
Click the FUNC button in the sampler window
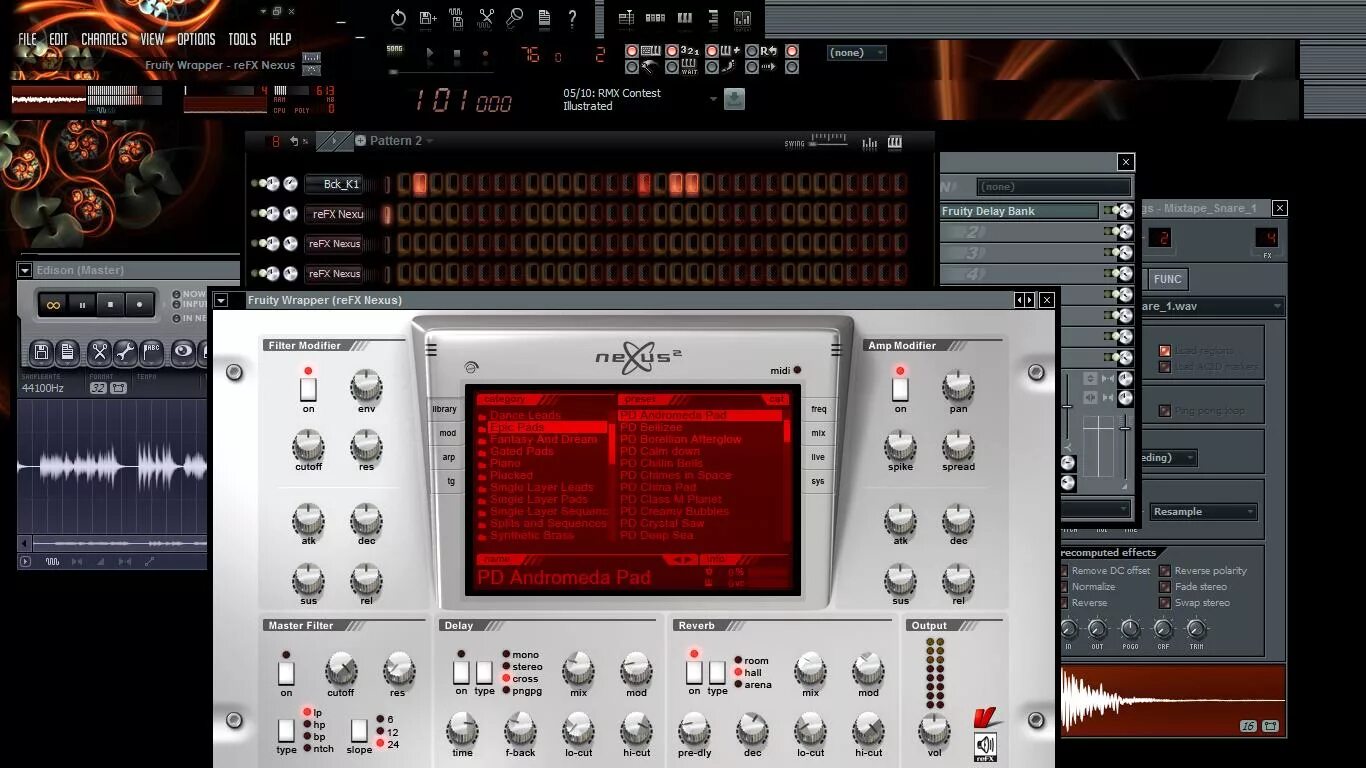pos(1167,279)
